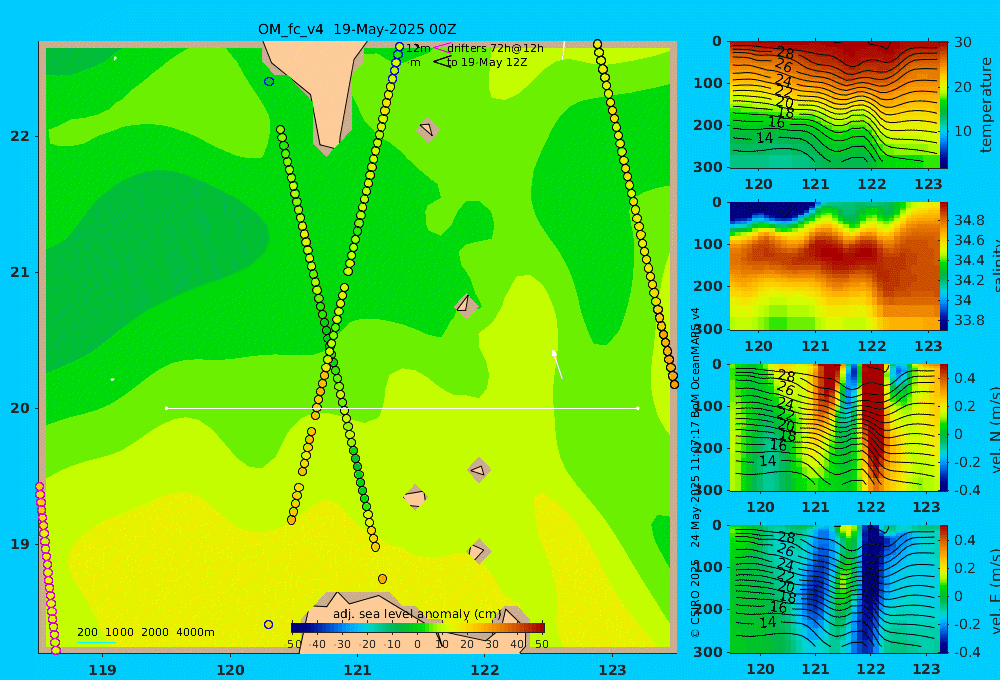Viewport: 1000px width, 680px height.
Task: Click the island diamond marker near 19N 122E
Action: [x=478, y=551]
